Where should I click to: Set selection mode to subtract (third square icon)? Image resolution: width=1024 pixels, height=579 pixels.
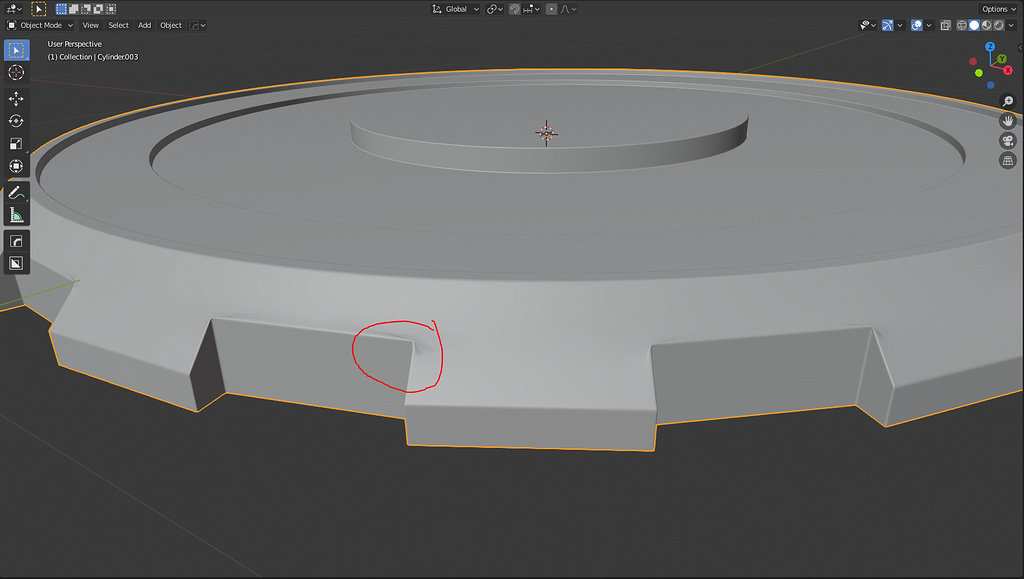click(x=86, y=9)
